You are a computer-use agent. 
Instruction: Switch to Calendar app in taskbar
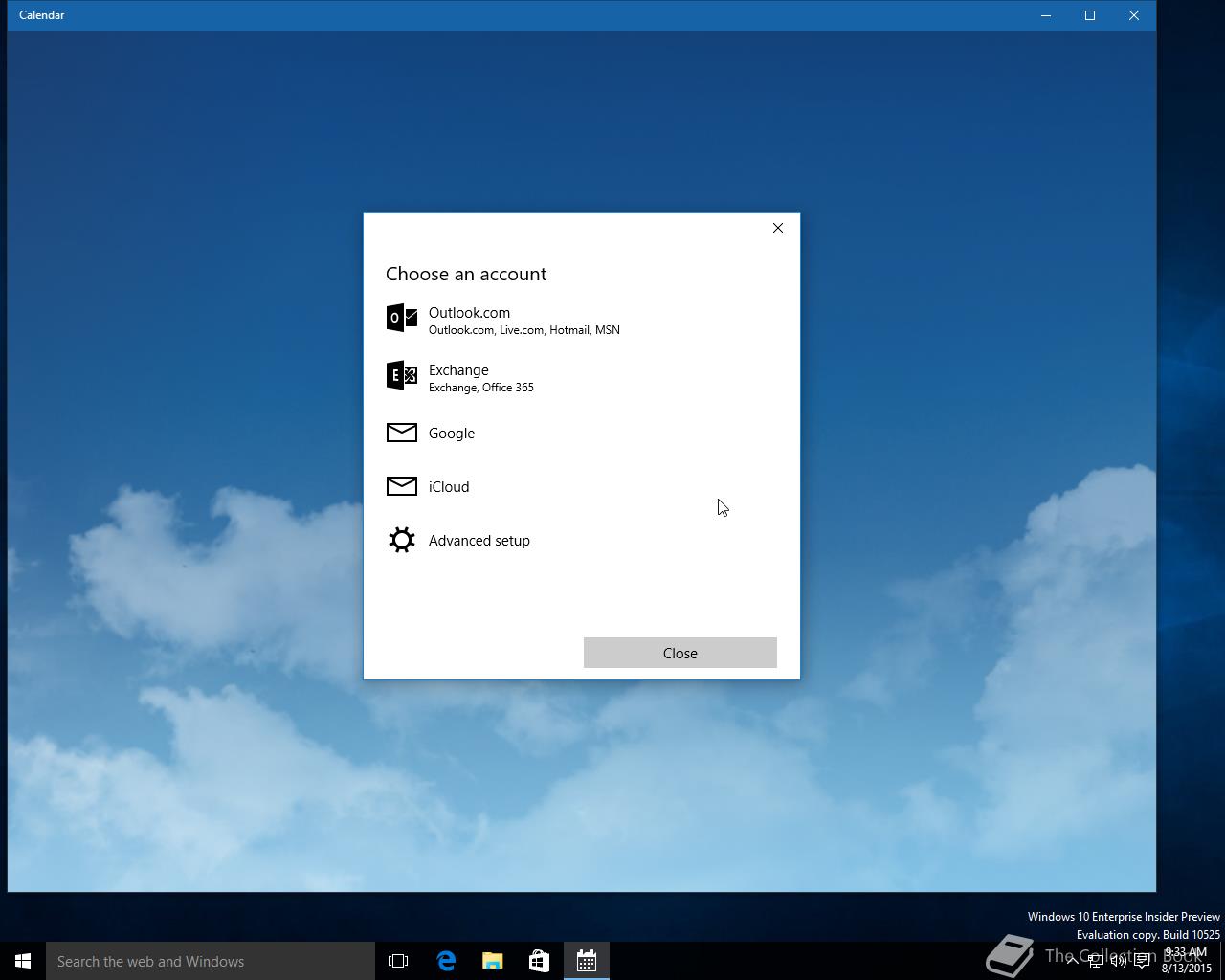pyautogui.click(x=587, y=961)
